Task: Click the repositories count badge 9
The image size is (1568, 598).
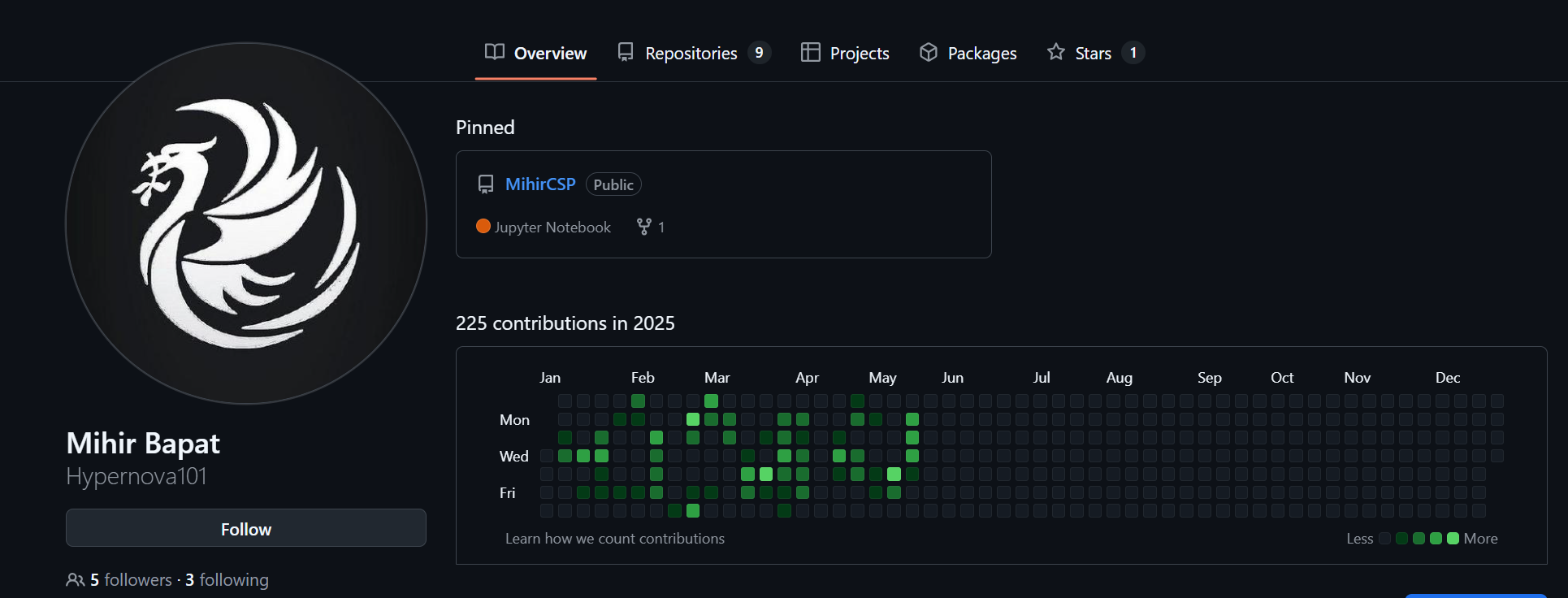Action: (x=759, y=53)
